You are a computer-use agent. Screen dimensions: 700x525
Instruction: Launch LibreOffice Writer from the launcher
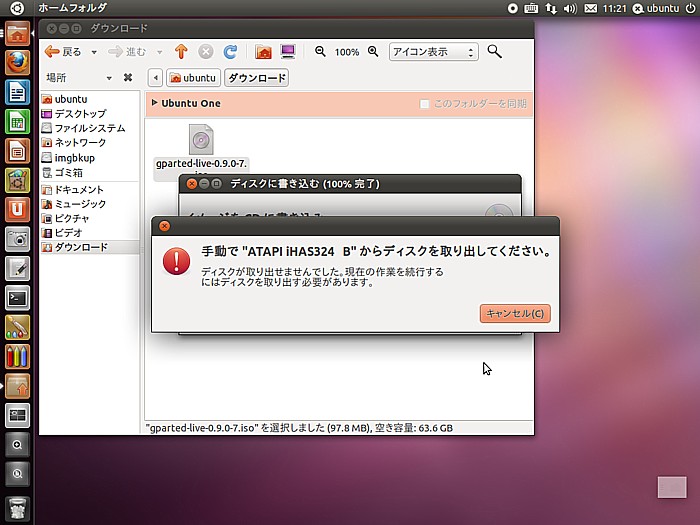pos(17,92)
